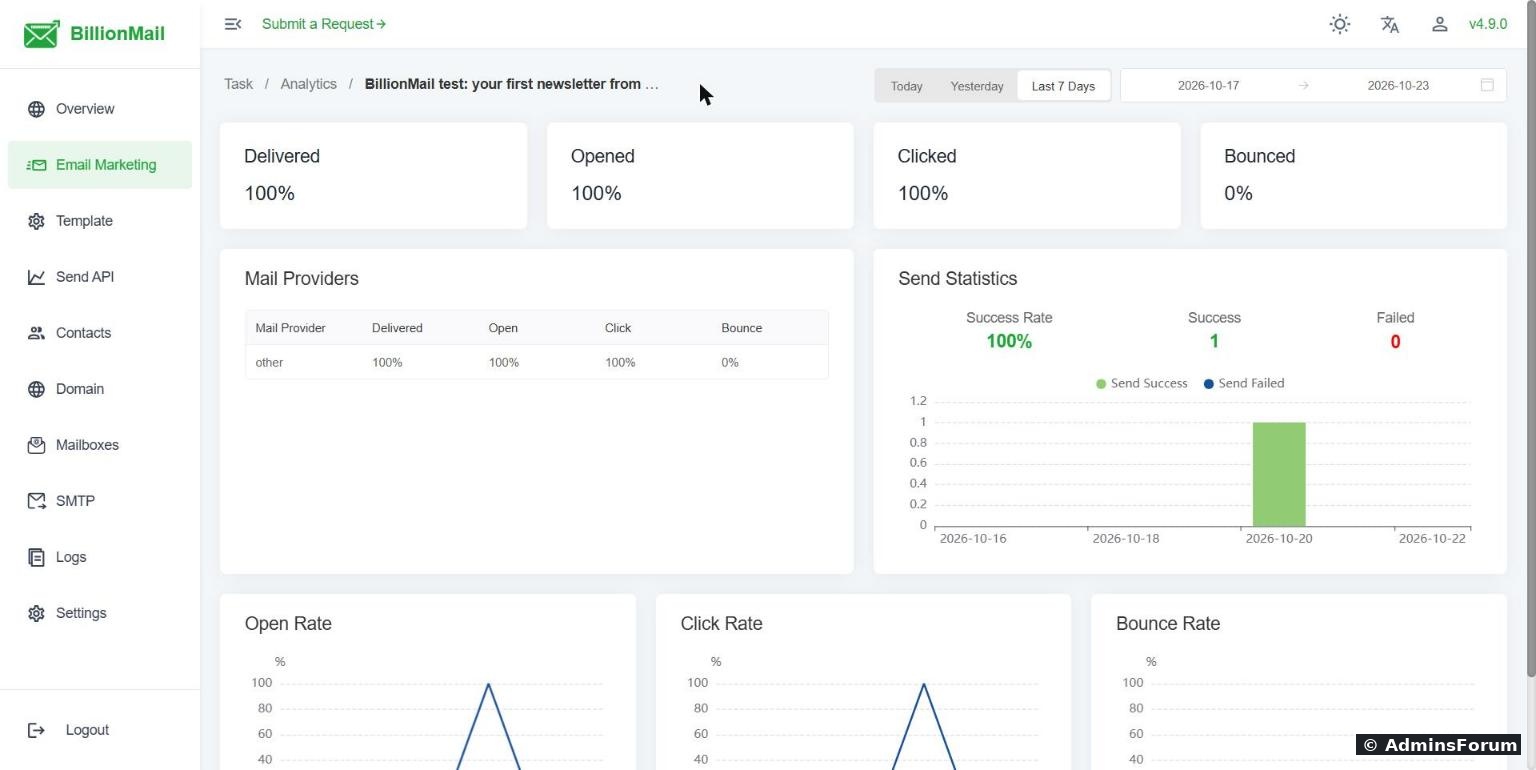Select the Today time range
Screen dimensions: 1536x770
[906, 86]
